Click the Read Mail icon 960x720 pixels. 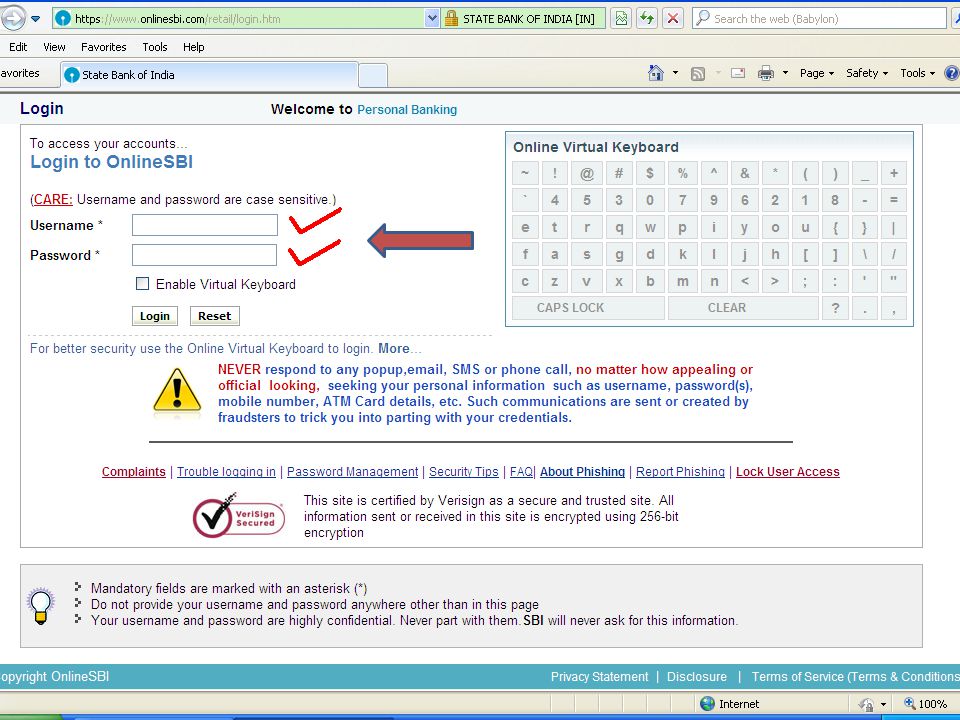point(738,73)
